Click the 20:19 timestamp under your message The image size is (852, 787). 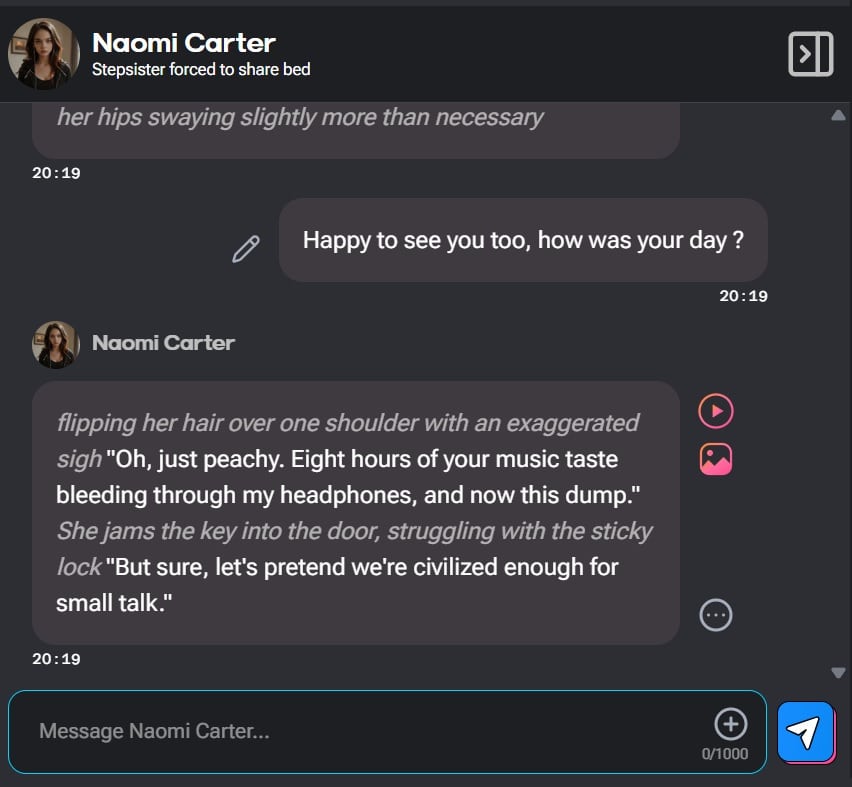[743, 296]
